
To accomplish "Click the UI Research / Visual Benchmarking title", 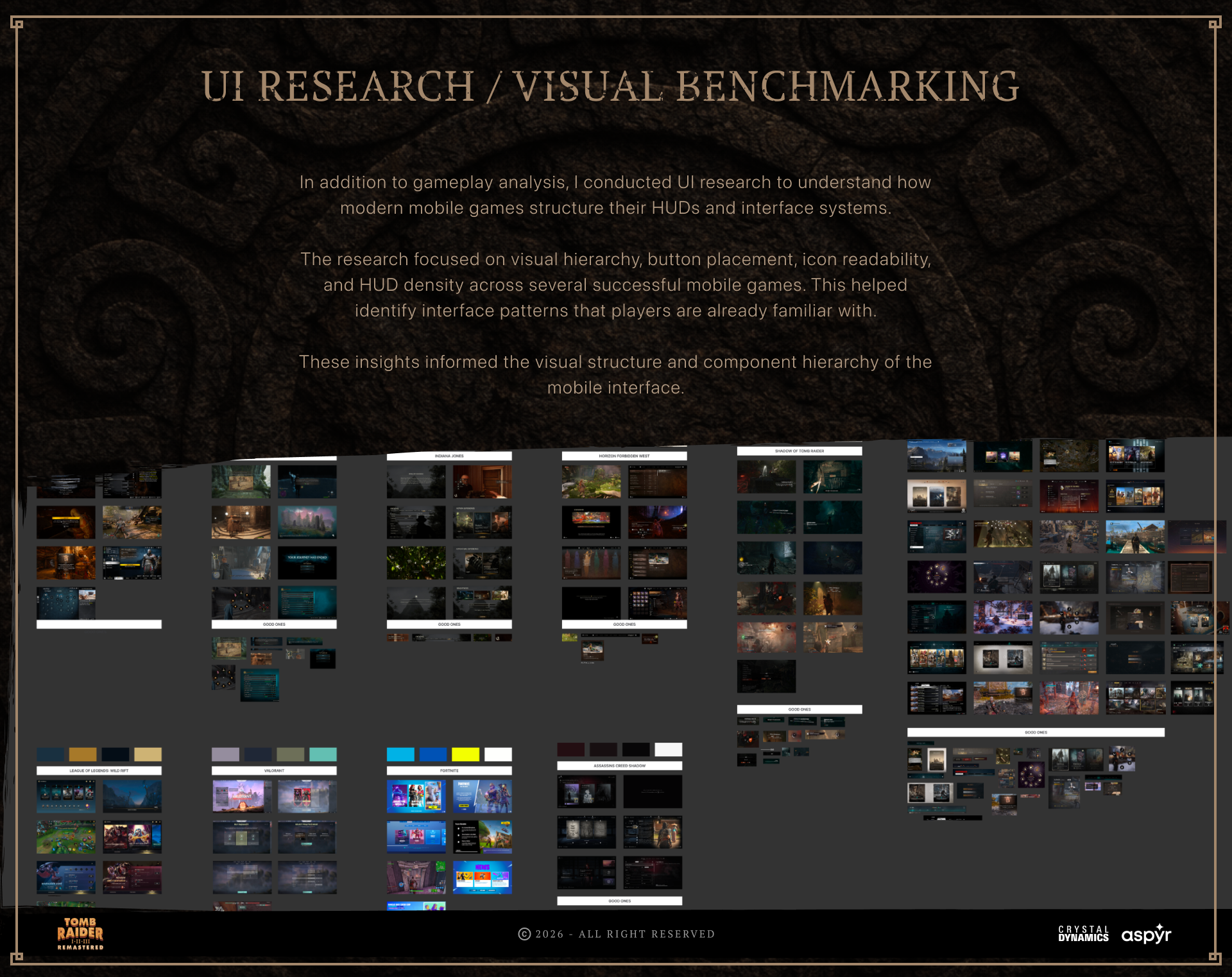I will coord(610,86).
